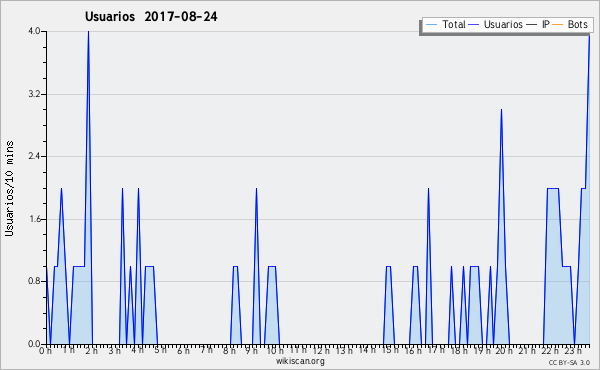Click the plateau around 22 h
This screenshot has height=370, width=600.
pyautogui.click(x=553, y=188)
